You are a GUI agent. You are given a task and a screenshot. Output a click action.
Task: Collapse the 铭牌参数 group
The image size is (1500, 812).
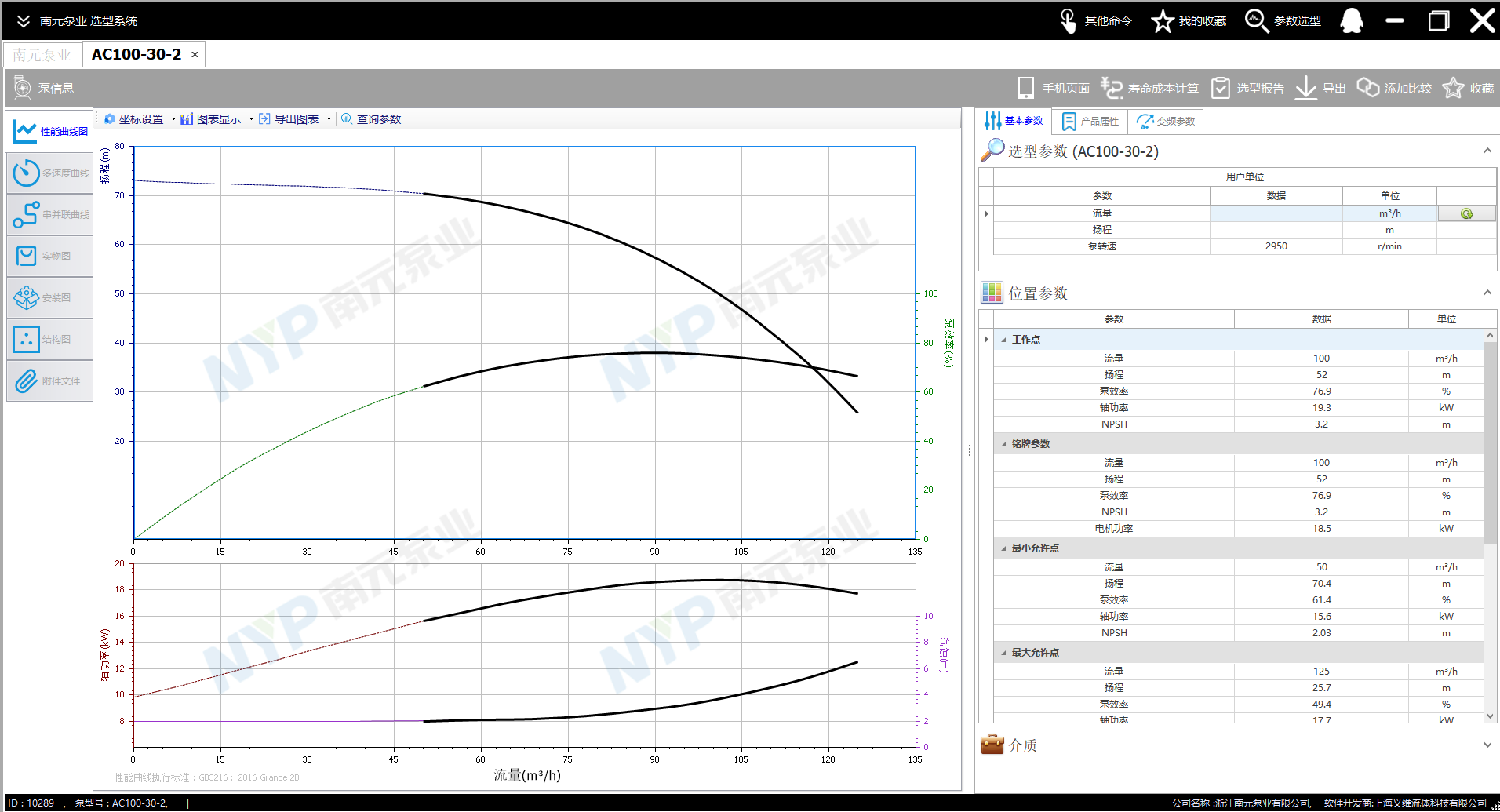pos(1003,444)
